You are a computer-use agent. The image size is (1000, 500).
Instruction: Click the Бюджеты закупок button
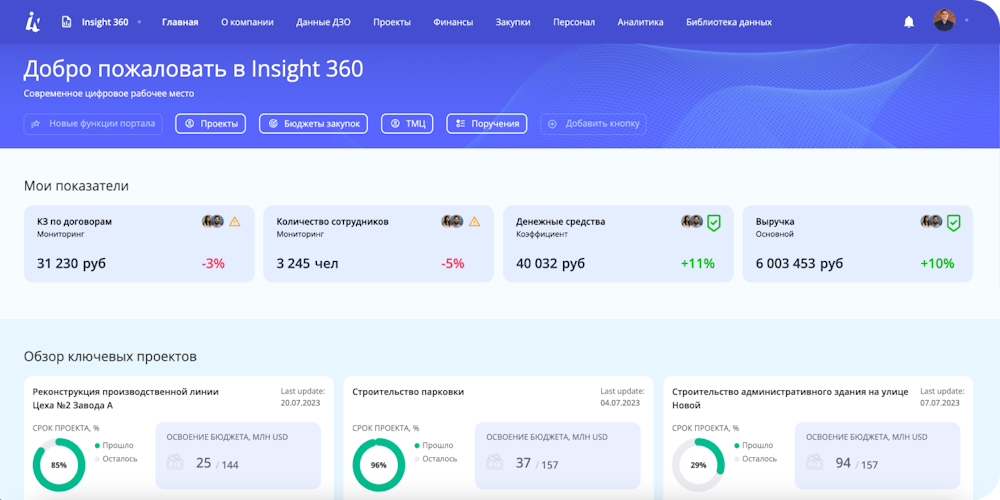coord(314,124)
